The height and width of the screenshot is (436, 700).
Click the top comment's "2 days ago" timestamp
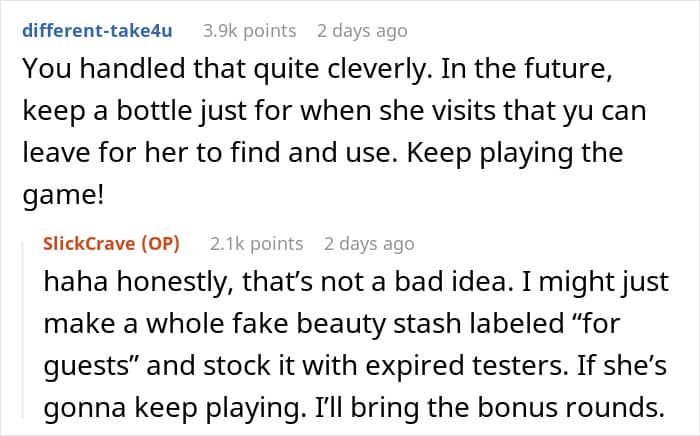(x=362, y=31)
